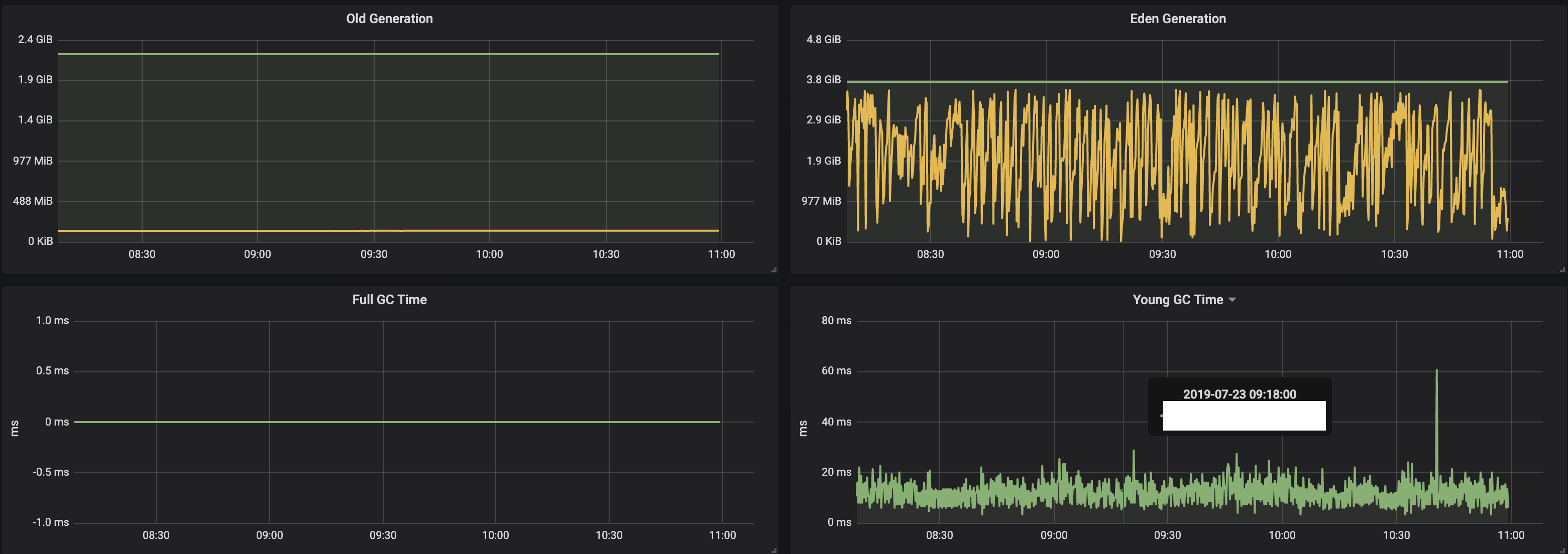Open the Old Generation panel title menu
The height and width of the screenshot is (554, 1568).
[x=389, y=19]
